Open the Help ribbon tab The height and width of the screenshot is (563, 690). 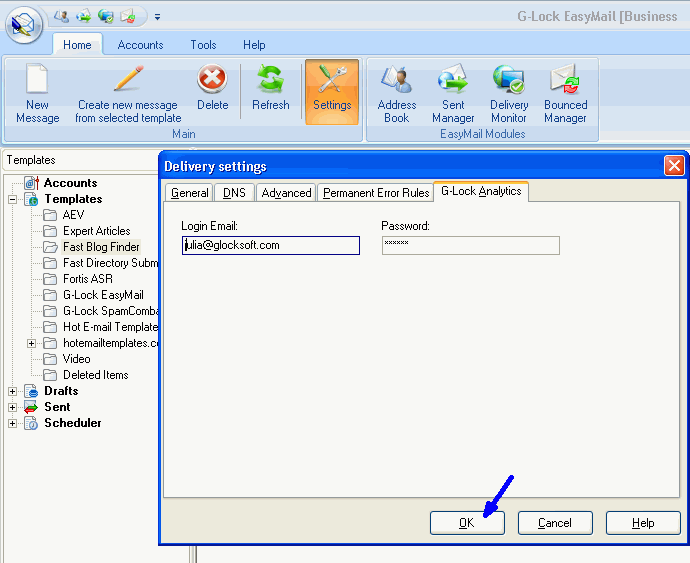coord(254,44)
